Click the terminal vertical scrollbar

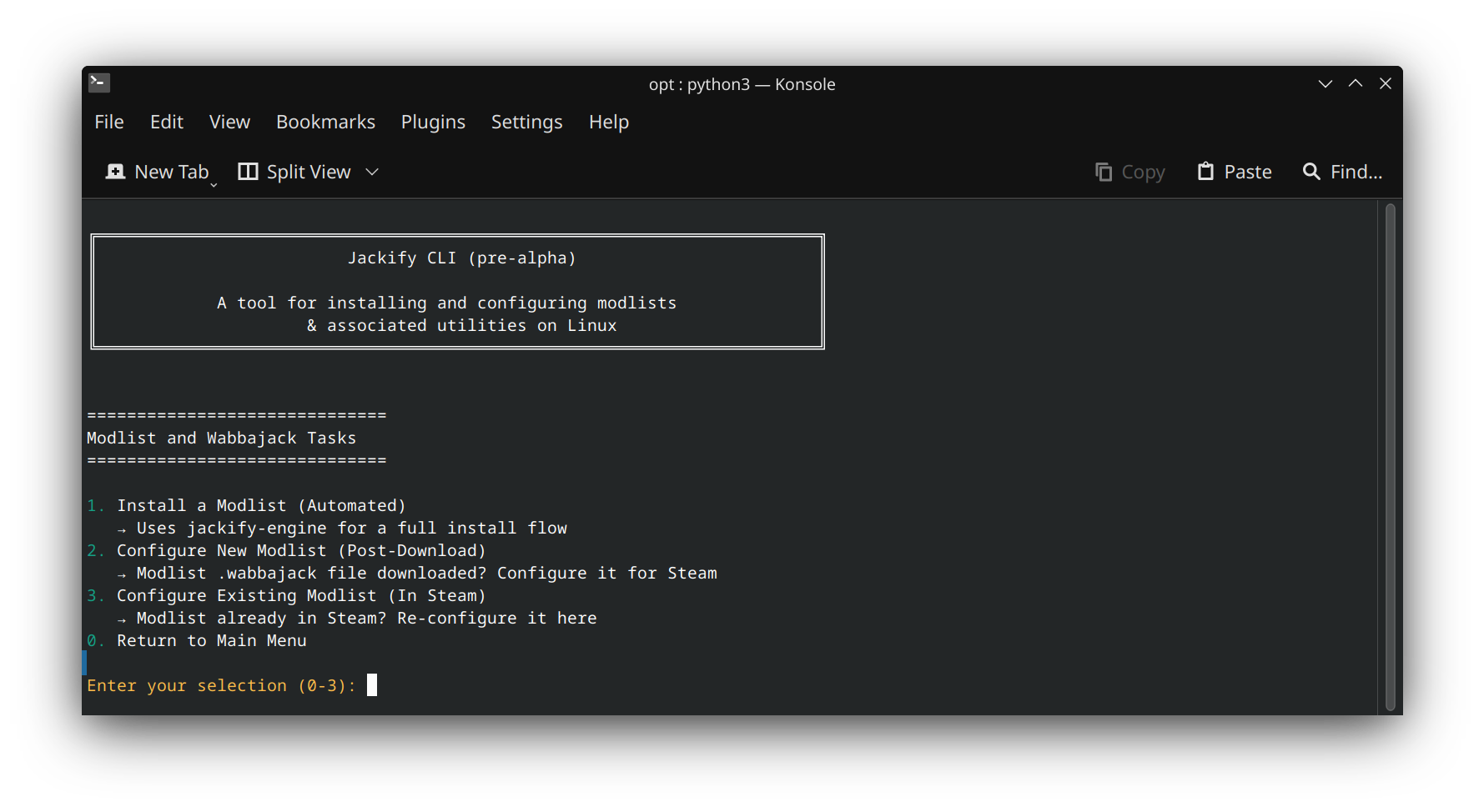coord(1390,457)
